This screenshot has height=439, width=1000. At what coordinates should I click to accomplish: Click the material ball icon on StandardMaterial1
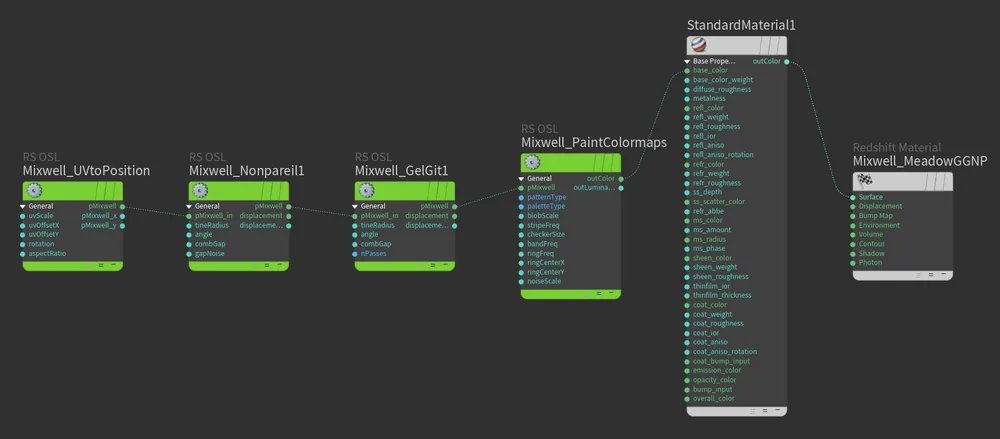[x=699, y=45]
